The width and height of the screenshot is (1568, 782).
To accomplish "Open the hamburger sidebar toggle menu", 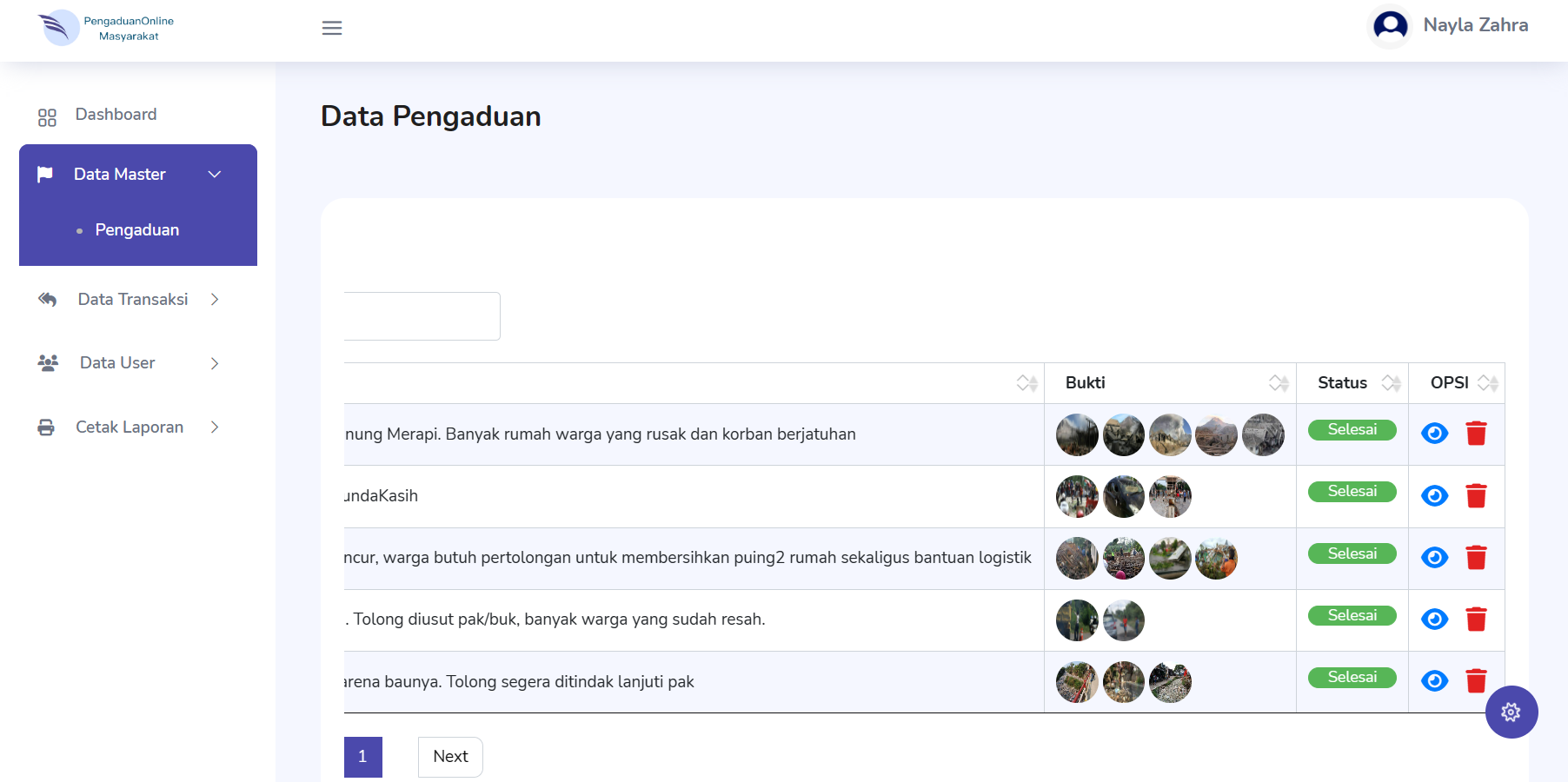I will 332,28.
